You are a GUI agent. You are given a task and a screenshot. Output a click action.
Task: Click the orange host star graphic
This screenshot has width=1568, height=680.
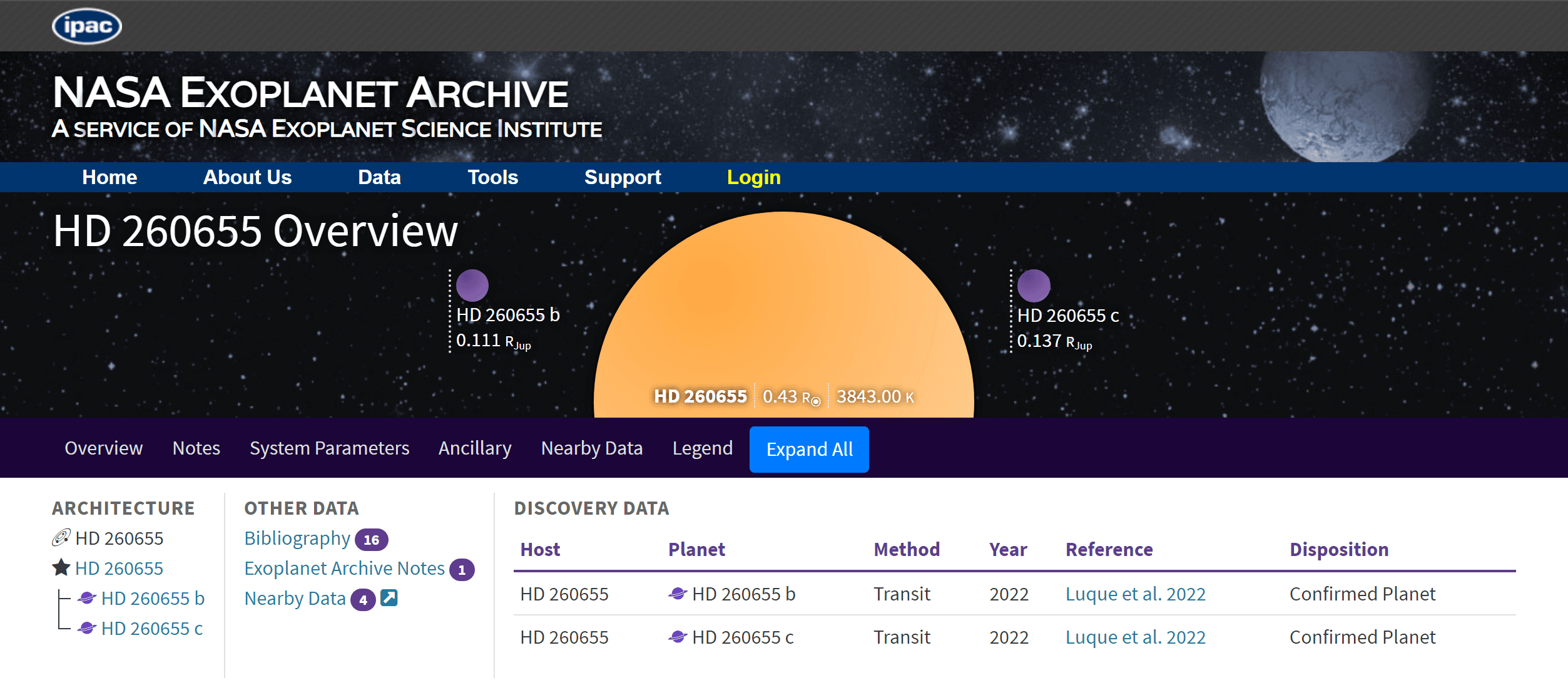[783, 313]
